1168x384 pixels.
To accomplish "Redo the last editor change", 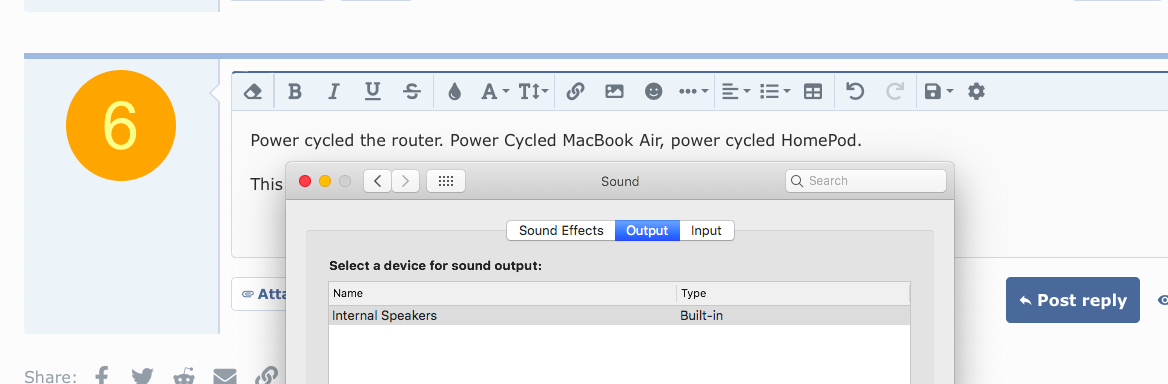I will [x=895, y=92].
